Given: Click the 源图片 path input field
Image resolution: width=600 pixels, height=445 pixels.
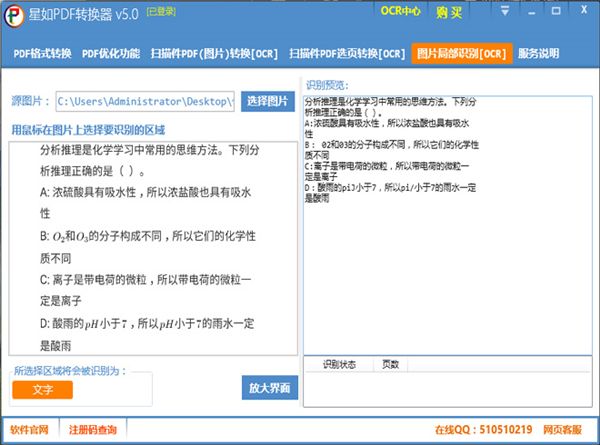Looking at the screenshot, I should tap(145, 101).
